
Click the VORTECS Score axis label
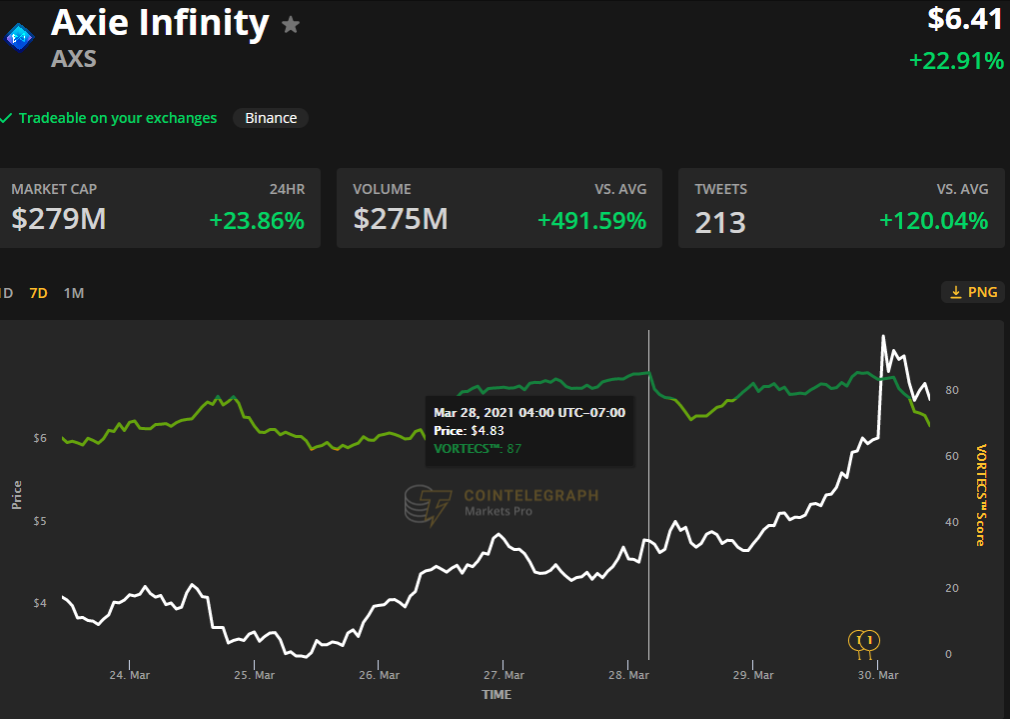(x=981, y=495)
